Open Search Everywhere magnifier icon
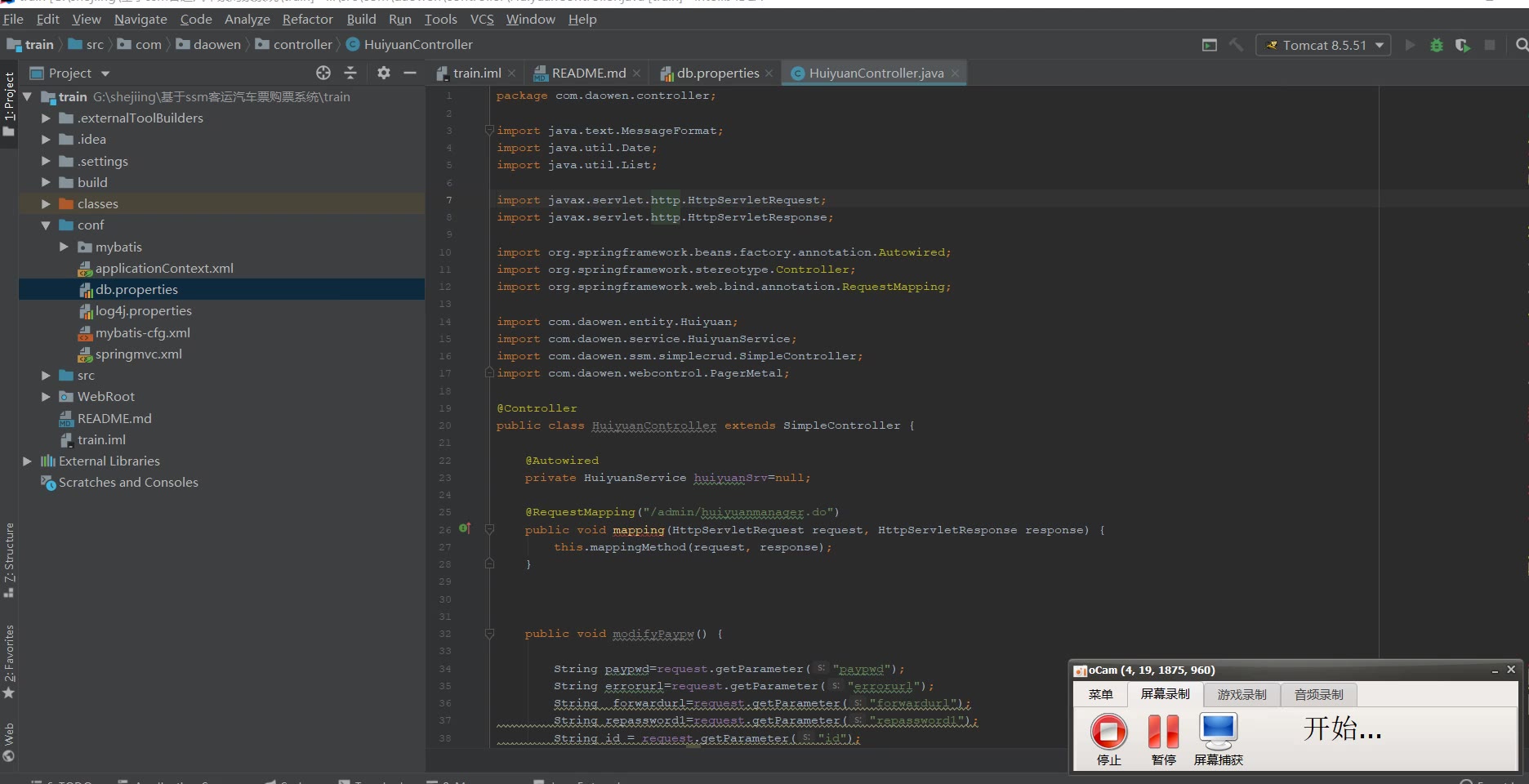 [1522, 46]
